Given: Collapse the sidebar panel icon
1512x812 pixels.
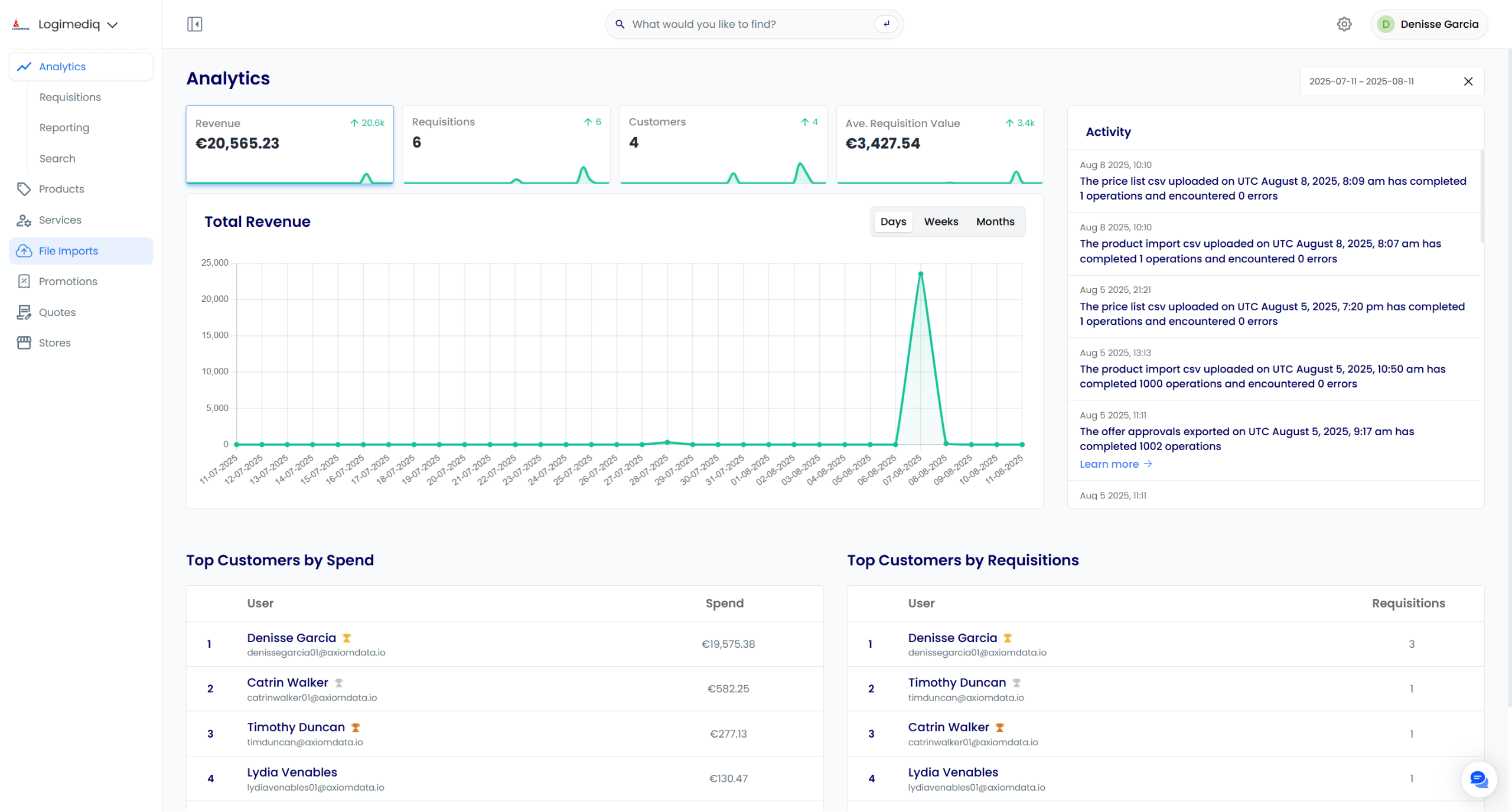Looking at the screenshot, I should coord(194,24).
